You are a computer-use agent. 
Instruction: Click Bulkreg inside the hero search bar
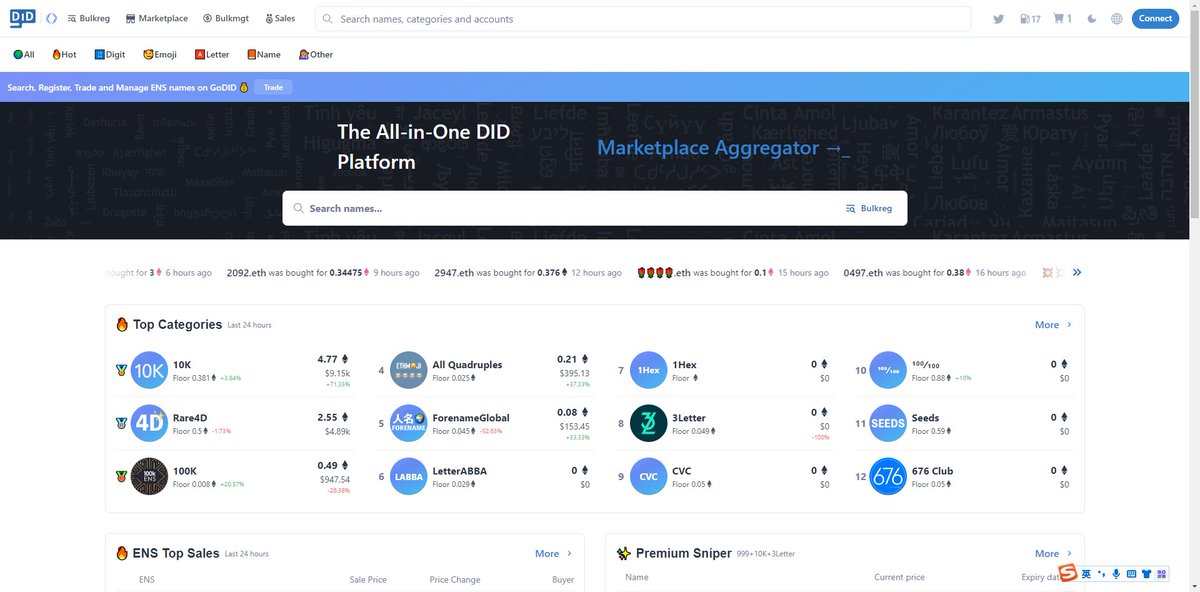(868, 208)
